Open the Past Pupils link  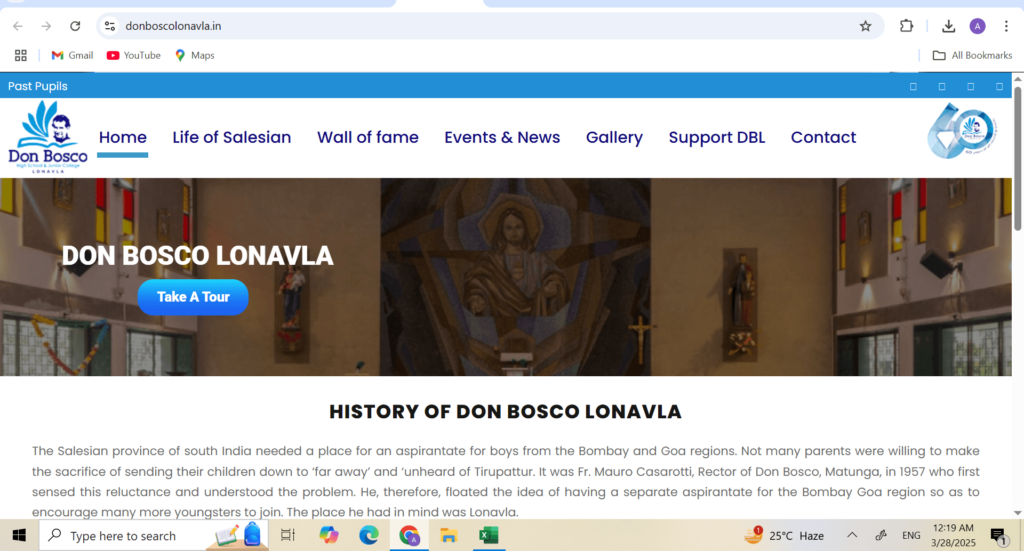pos(38,86)
